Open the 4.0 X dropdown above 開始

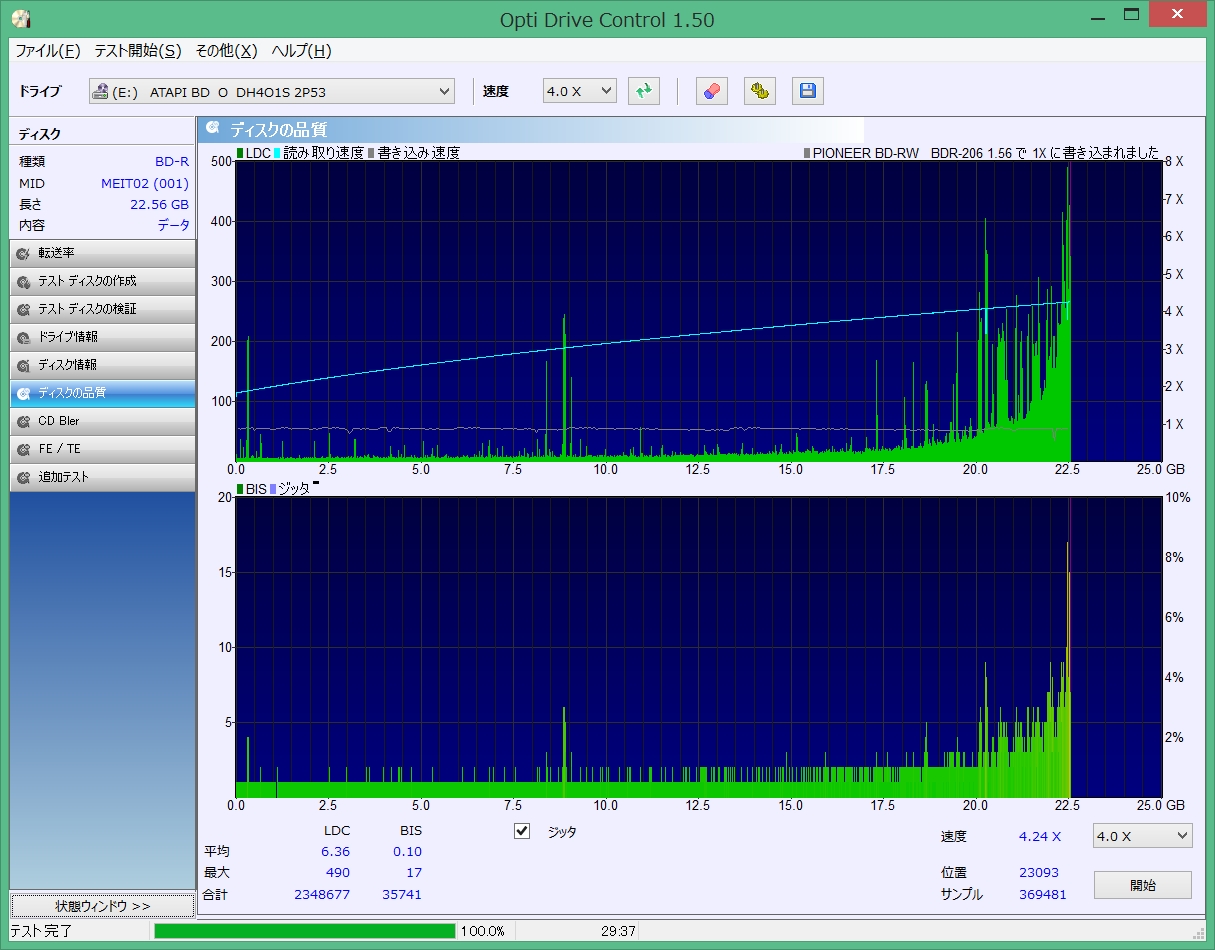[x=1142, y=836]
